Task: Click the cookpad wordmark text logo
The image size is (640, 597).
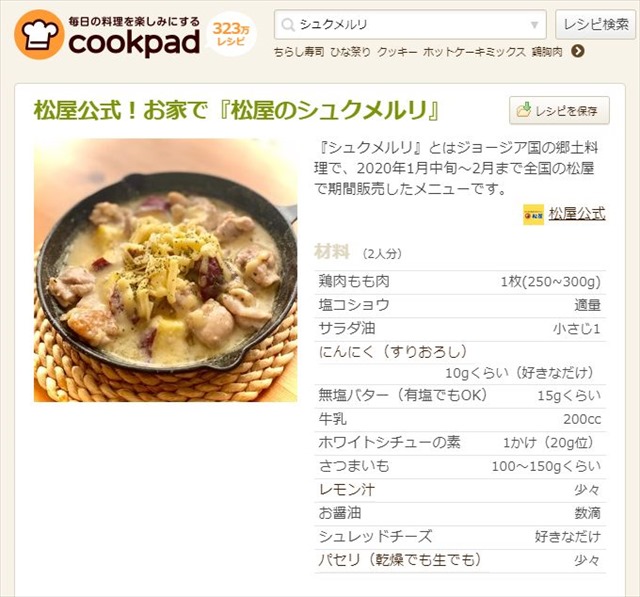Action: pyautogui.click(x=134, y=42)
